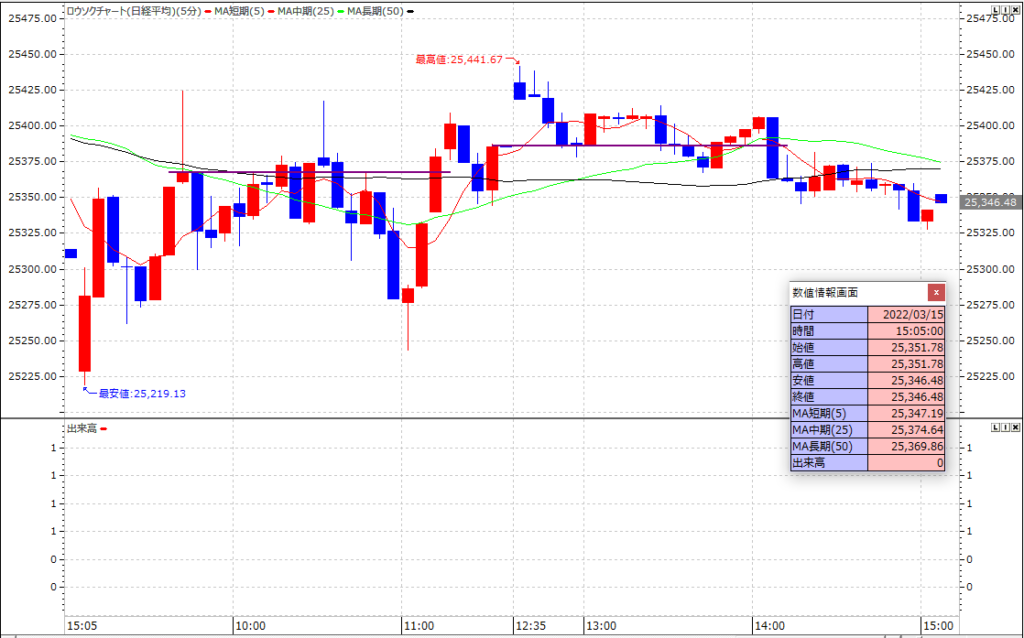Click the 出来高 volume pane label

[x=82, y=428]
